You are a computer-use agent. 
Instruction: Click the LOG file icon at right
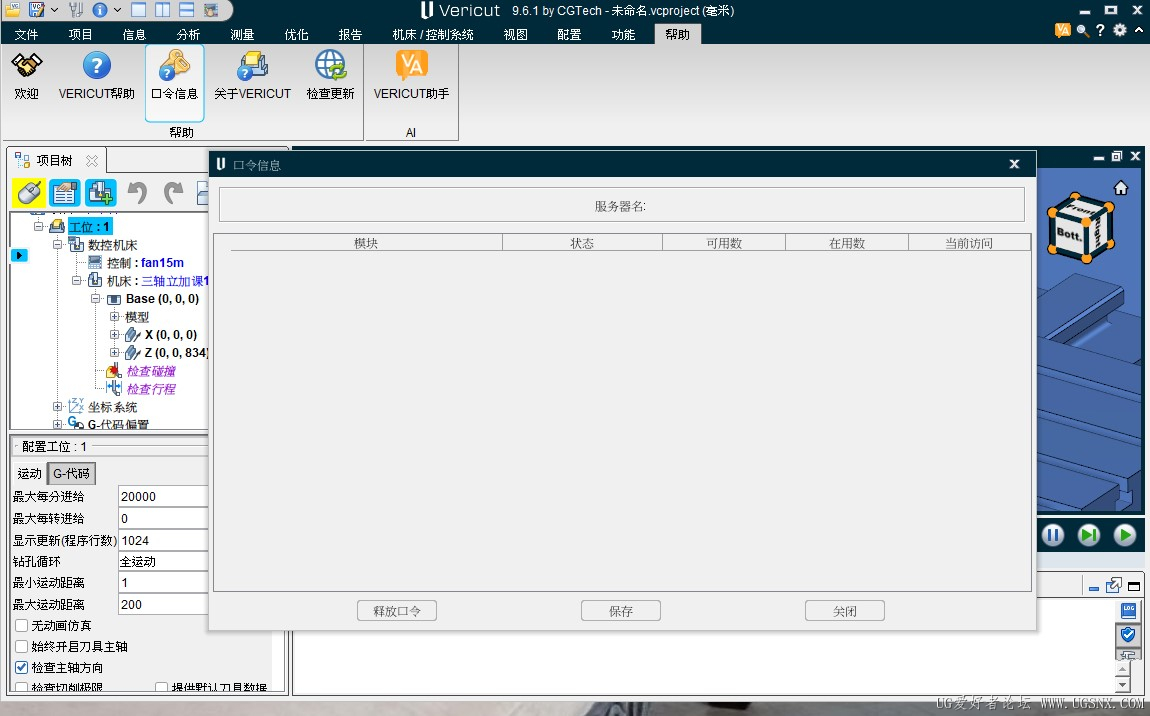[x=1128, y=610]
